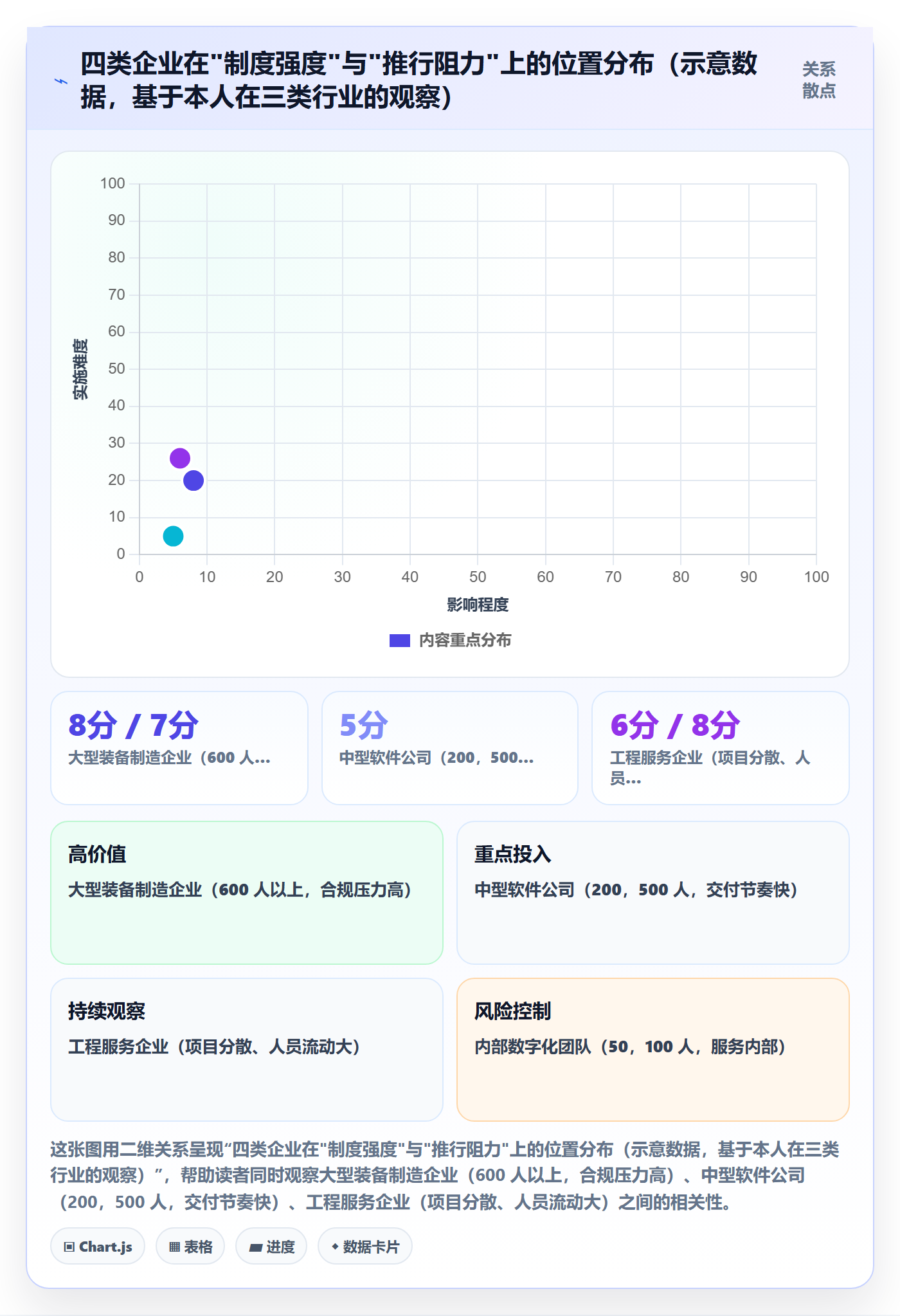This screenshot has width=900, height=1316.
Task: Click the diamond icon in the 数据卡片 chip
Action: 335,1247
